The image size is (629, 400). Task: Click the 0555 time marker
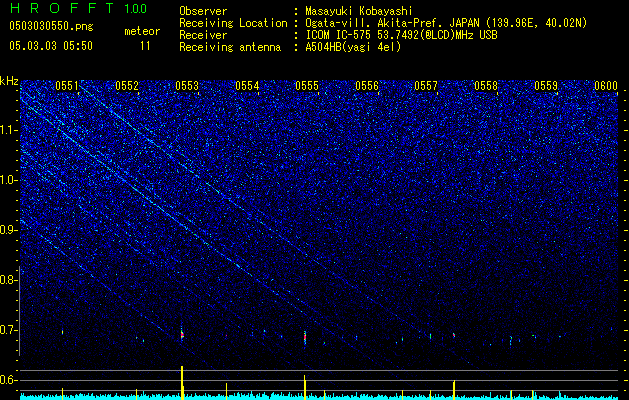click(x=307, y=86)
